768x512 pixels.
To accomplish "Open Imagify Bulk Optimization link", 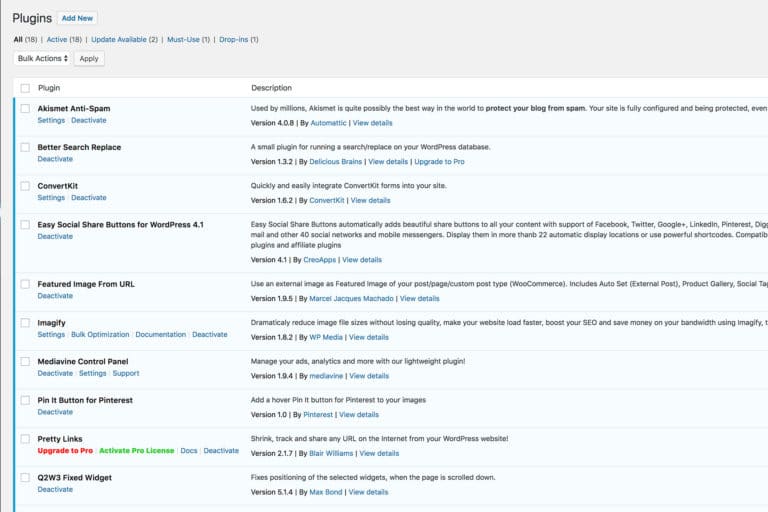I will [x=100, y=335].
